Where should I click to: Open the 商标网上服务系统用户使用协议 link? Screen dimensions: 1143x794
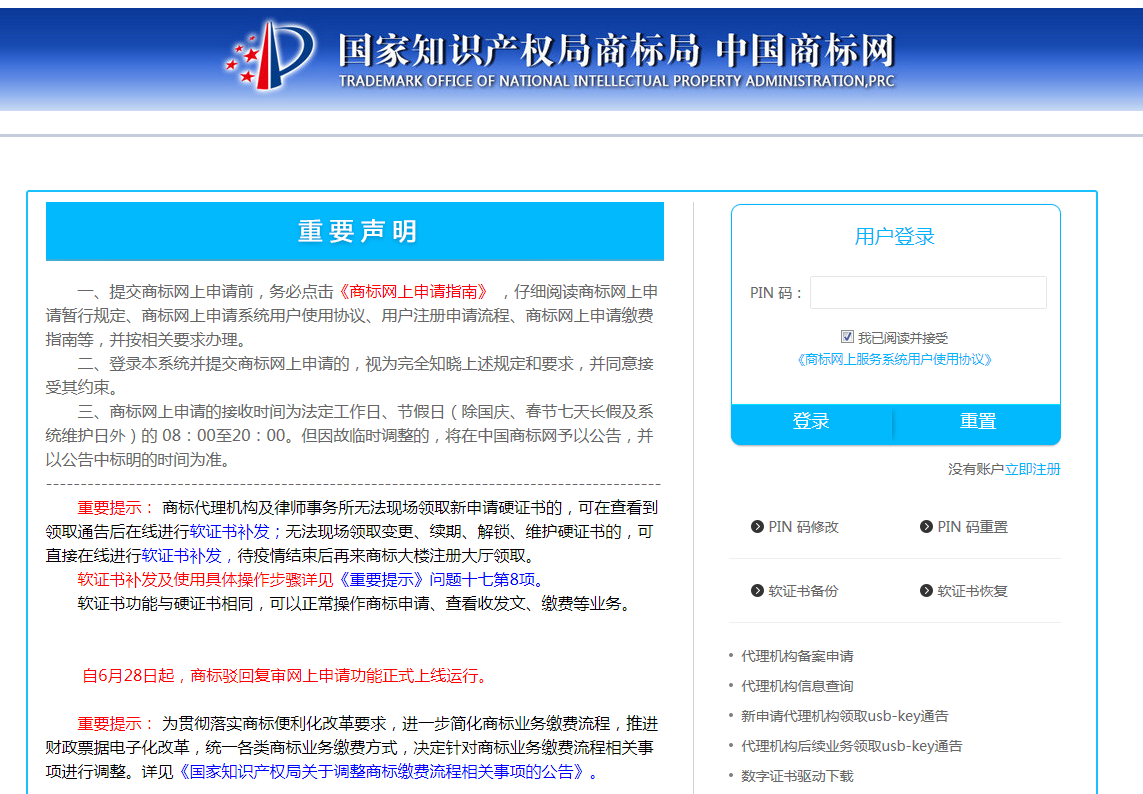[x=894, y=359]
